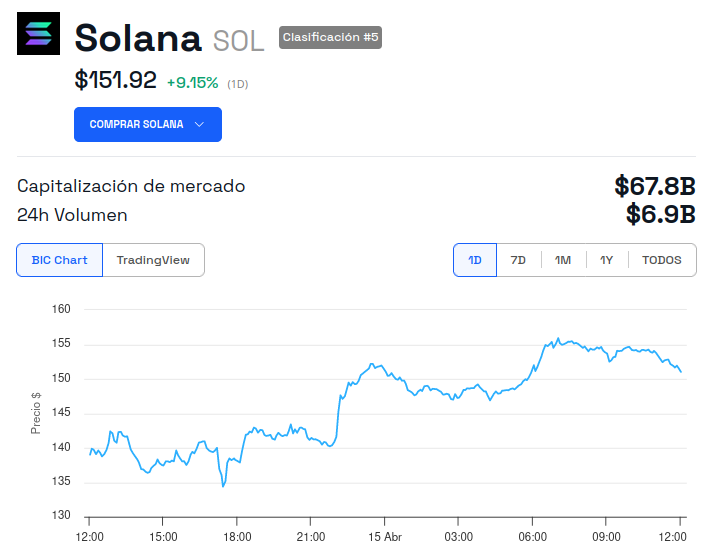The image size is (715, 550).
Task: Click the $151.92 price value
Action: click(x=115, y=81)
